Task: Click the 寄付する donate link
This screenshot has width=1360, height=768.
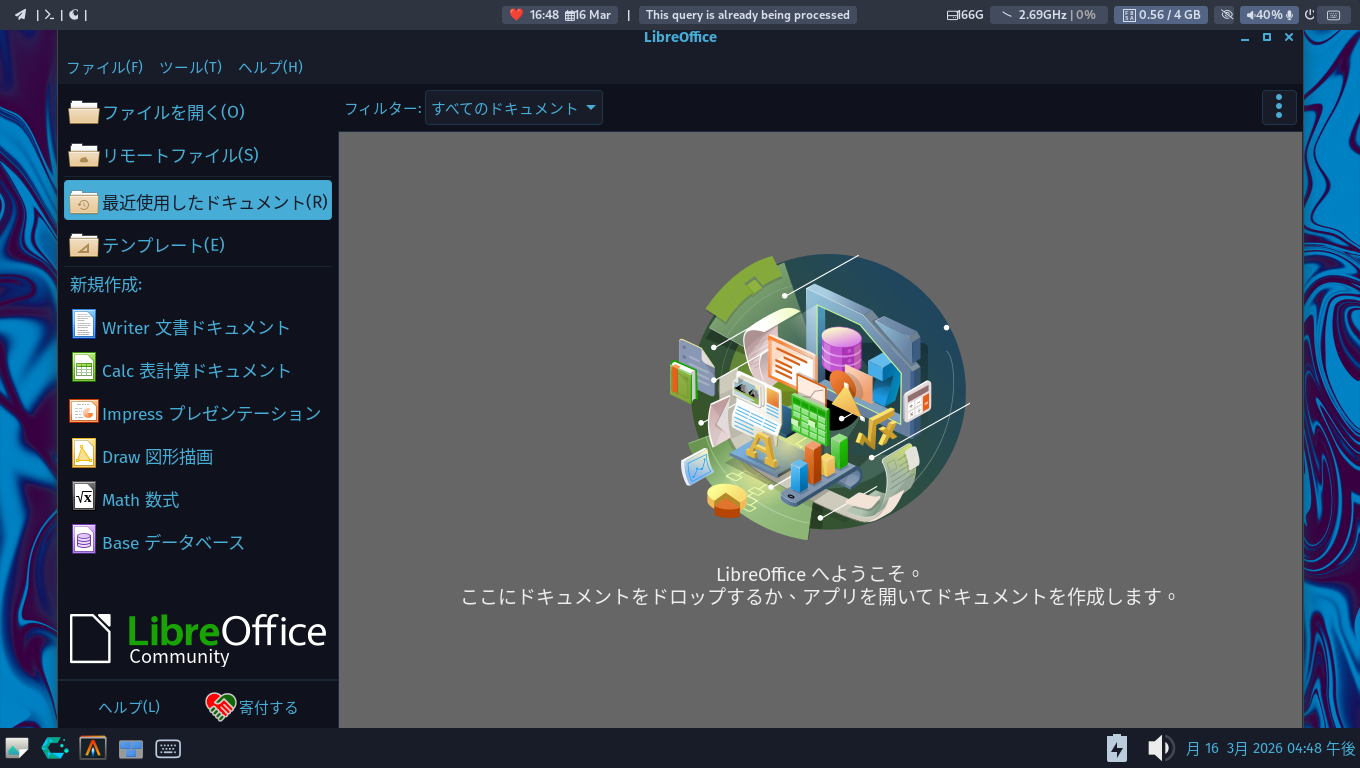Action: [x=252, y=707]
